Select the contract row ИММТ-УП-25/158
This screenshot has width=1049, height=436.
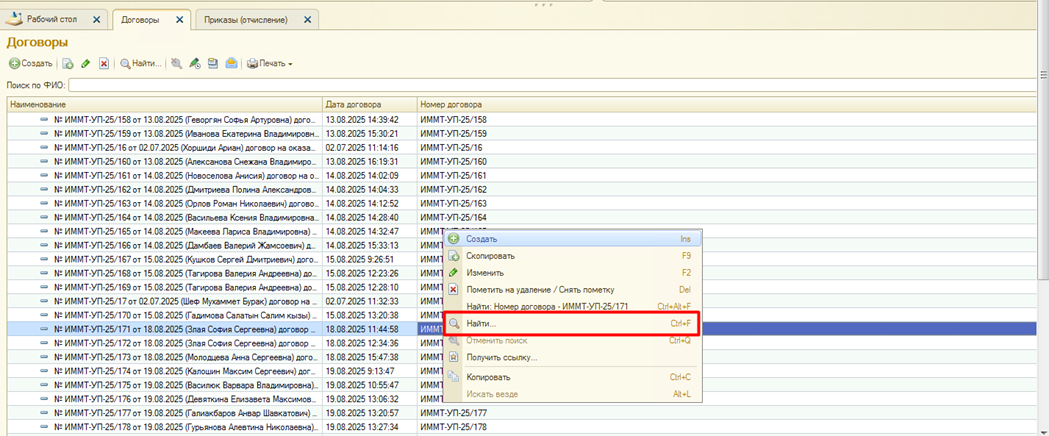[180, 119]
